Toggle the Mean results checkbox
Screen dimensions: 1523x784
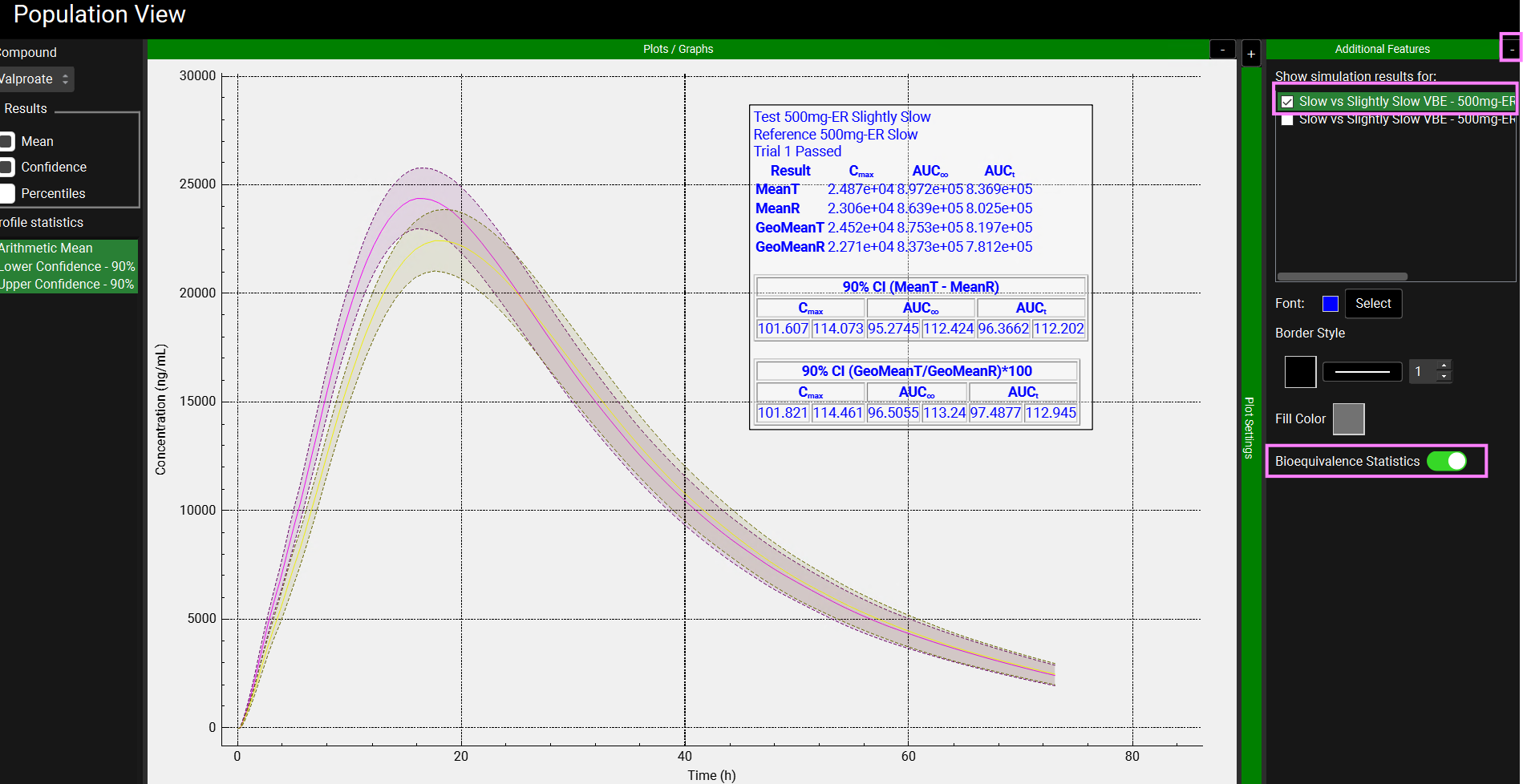[7, 142]
